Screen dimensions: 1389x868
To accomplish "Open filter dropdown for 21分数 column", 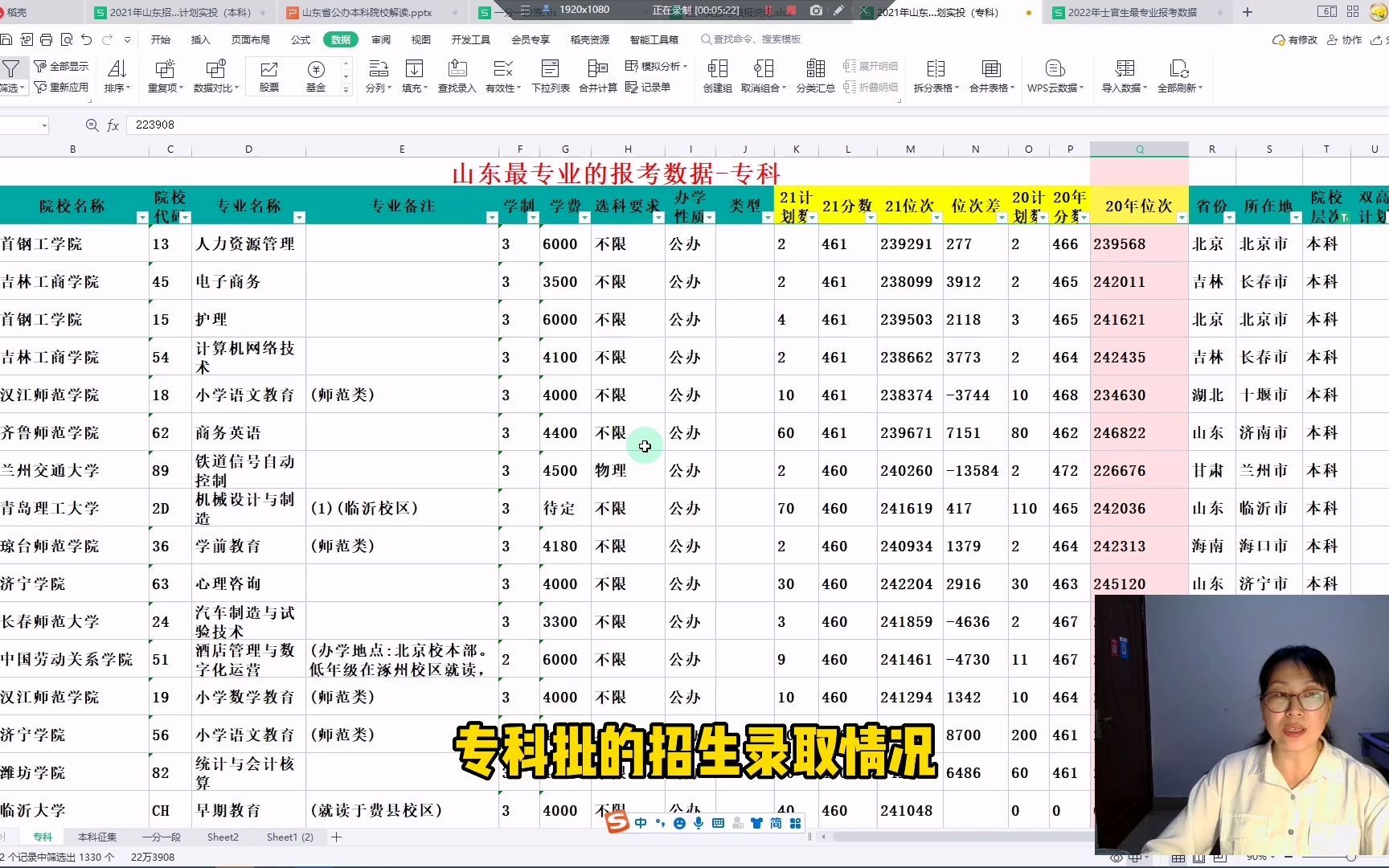I will [871, 218].
